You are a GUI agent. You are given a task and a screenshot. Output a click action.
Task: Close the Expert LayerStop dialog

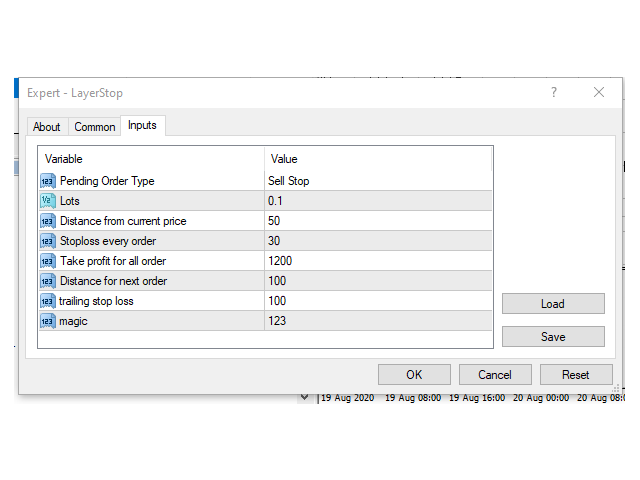(x=599, y=92)
